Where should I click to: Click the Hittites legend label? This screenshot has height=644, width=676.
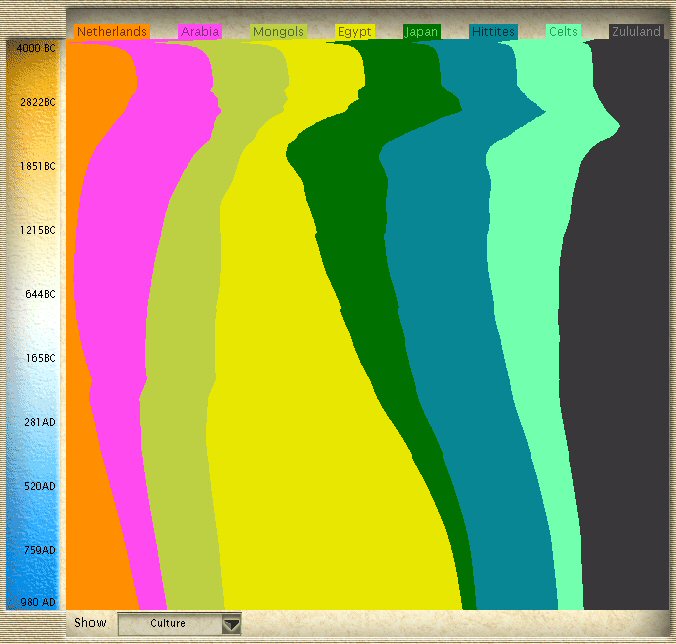pos(493,32)
